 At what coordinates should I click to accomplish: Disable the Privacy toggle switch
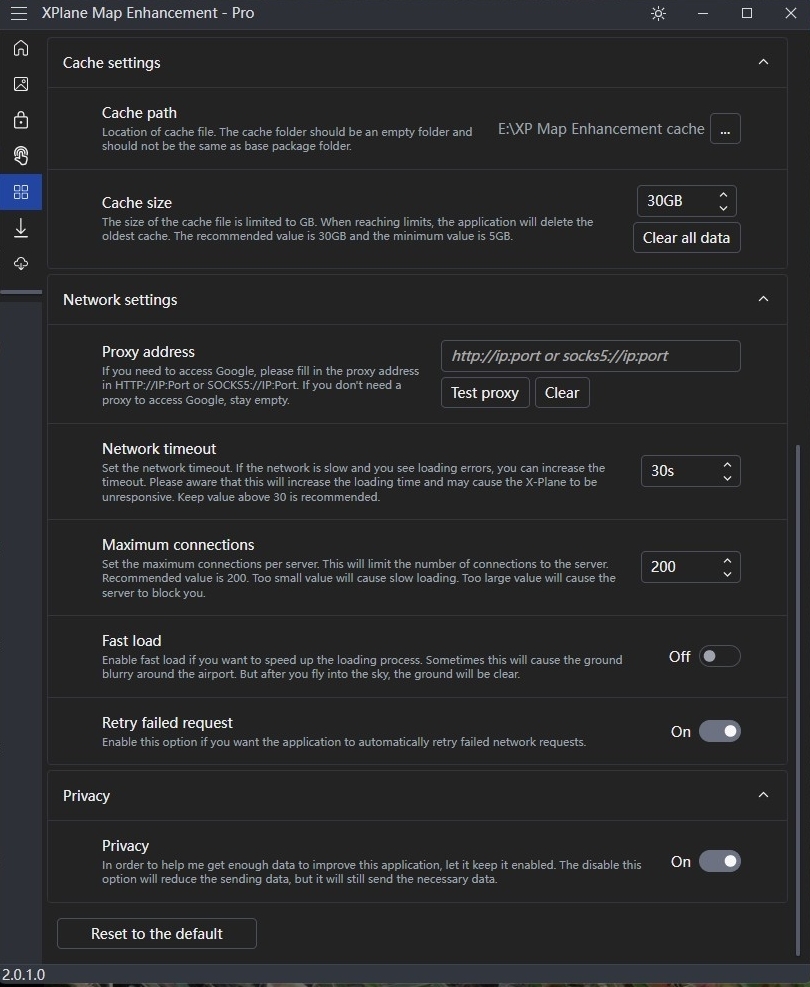tap(719, 861)
